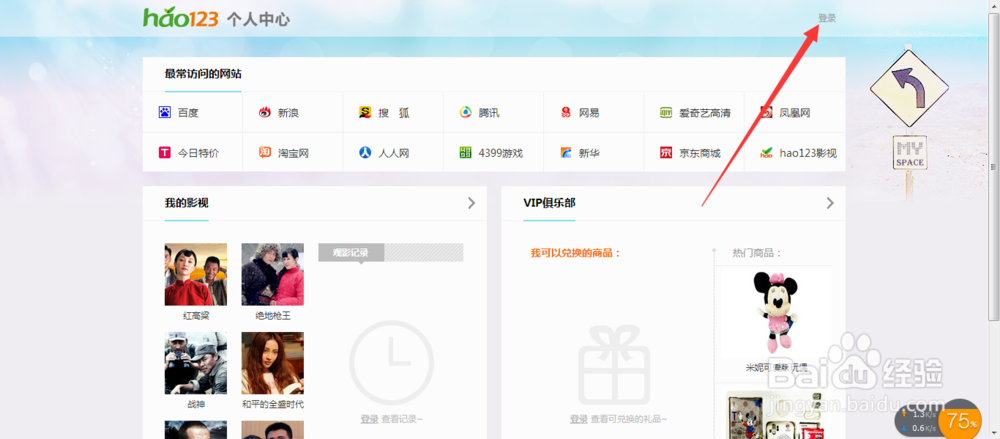The width and height of the screenshot is (1000, 439).
Task: Click the 绝地枪王 title text
Action: pyautogui.click(x=272, y=316)
